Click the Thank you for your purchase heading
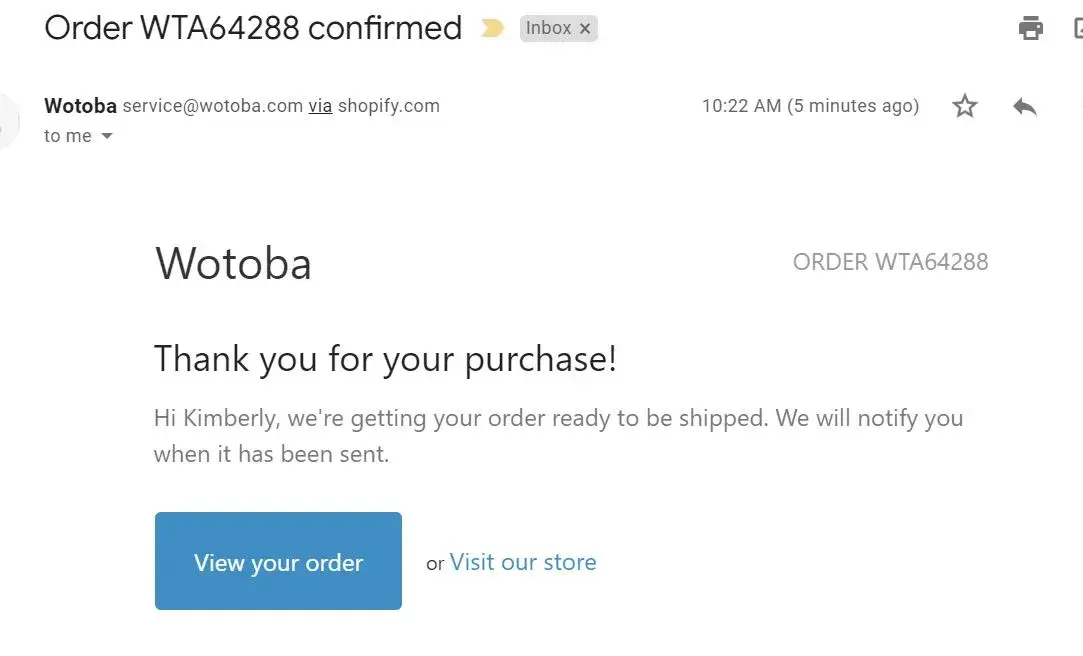Screen dimensions: 1083x656 [x=385, y=358]
